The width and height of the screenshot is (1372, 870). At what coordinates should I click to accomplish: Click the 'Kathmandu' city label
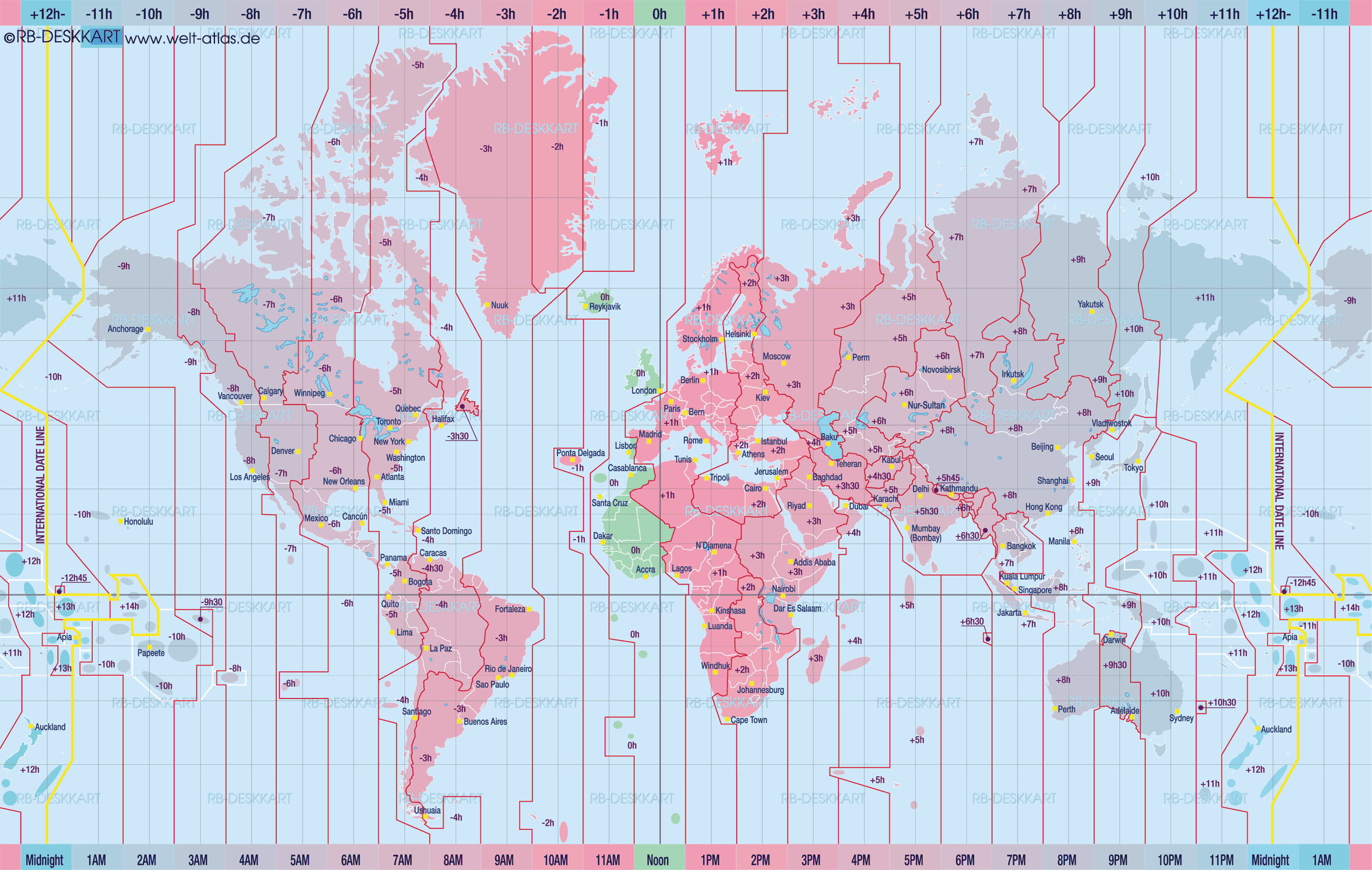(959, 488)
